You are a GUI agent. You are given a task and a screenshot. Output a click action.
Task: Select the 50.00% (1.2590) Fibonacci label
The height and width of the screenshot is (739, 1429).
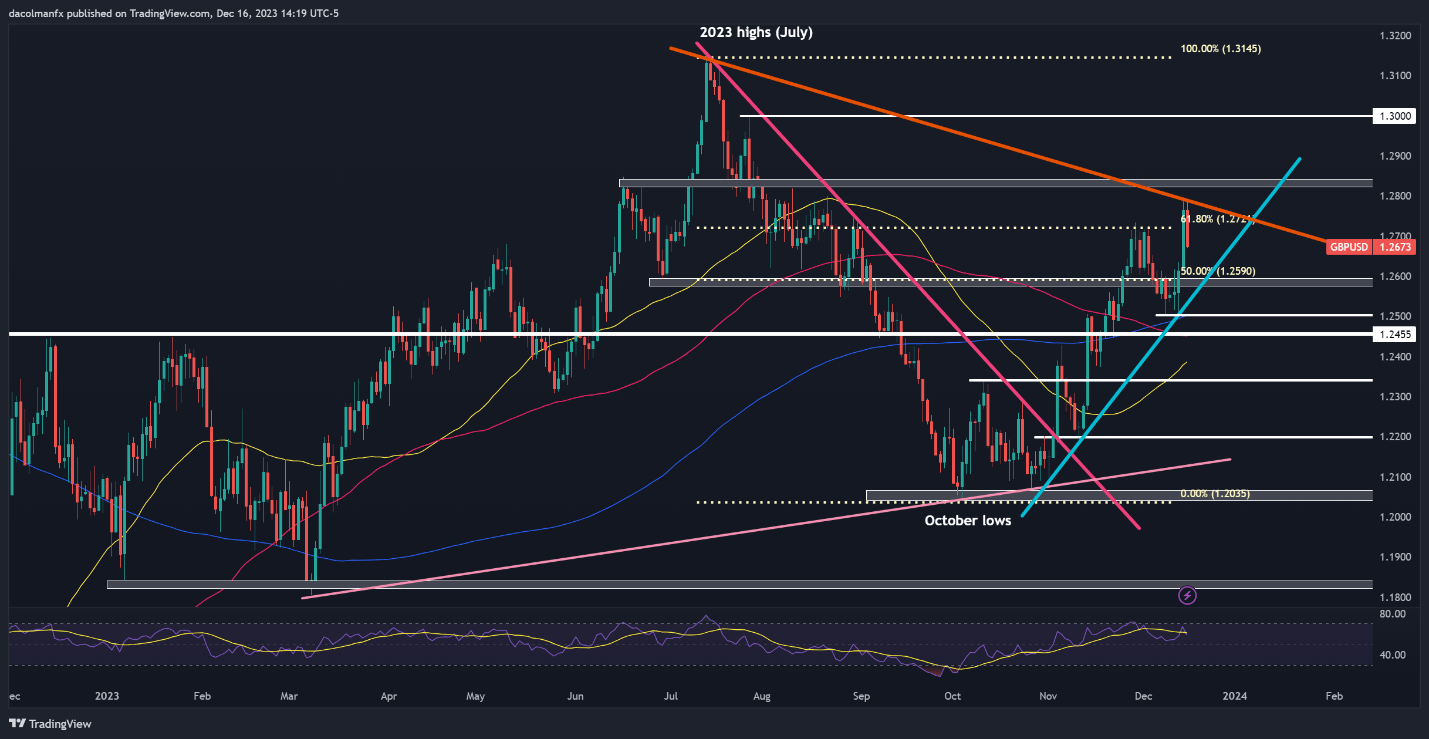point(1218,271)
